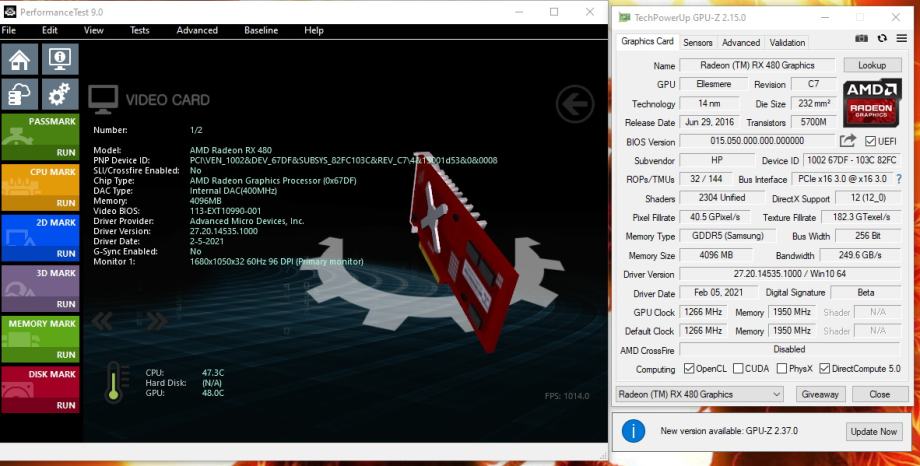
Task: Toggle the UEFI checkbox in GPU-Z
Action: (870, 141)
